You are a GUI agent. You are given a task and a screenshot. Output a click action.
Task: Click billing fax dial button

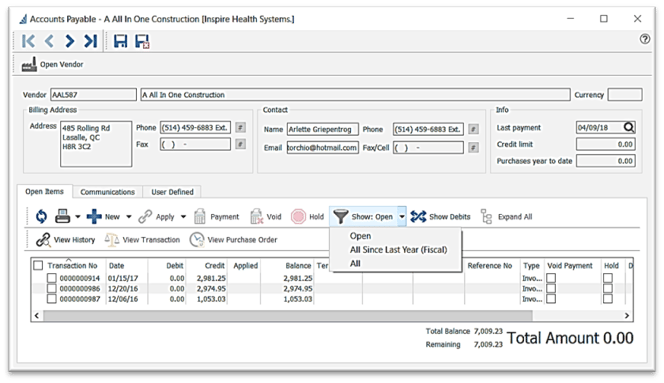(241, 144)
